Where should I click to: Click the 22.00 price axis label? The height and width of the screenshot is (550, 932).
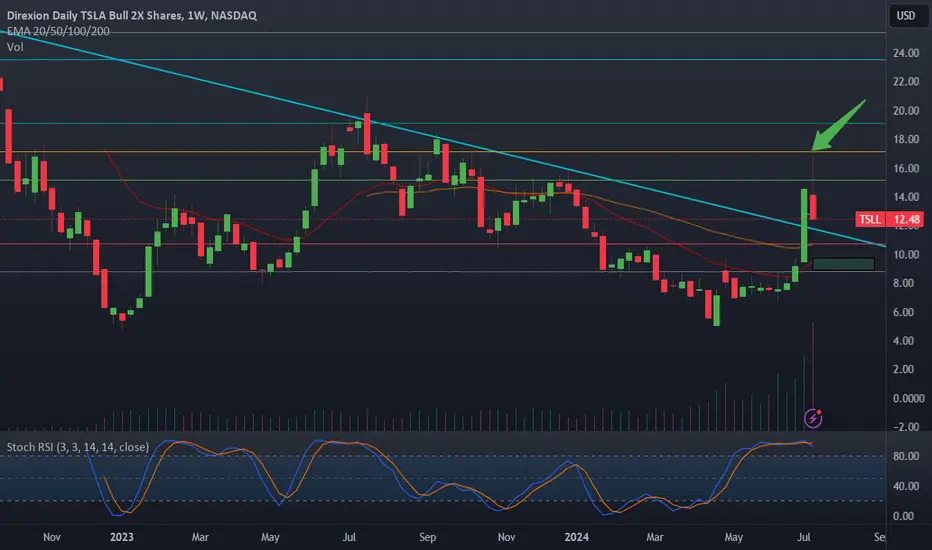point(906,81)
